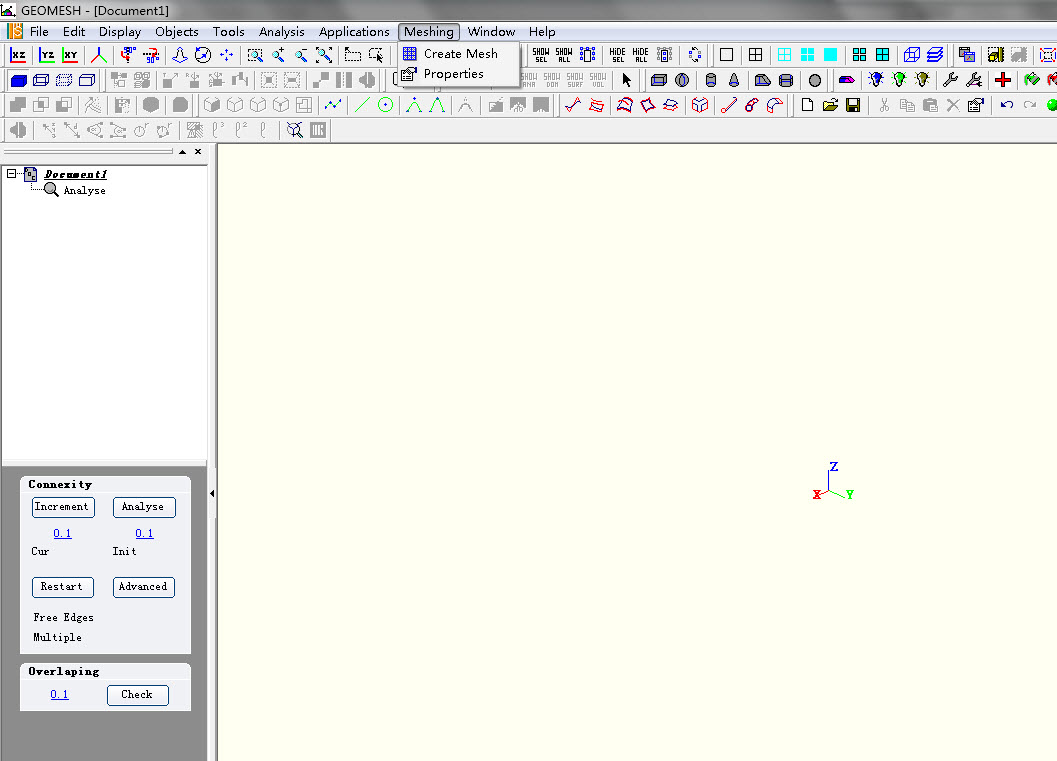Choose Create Mesh from the Meshing menu

point(458,54)
